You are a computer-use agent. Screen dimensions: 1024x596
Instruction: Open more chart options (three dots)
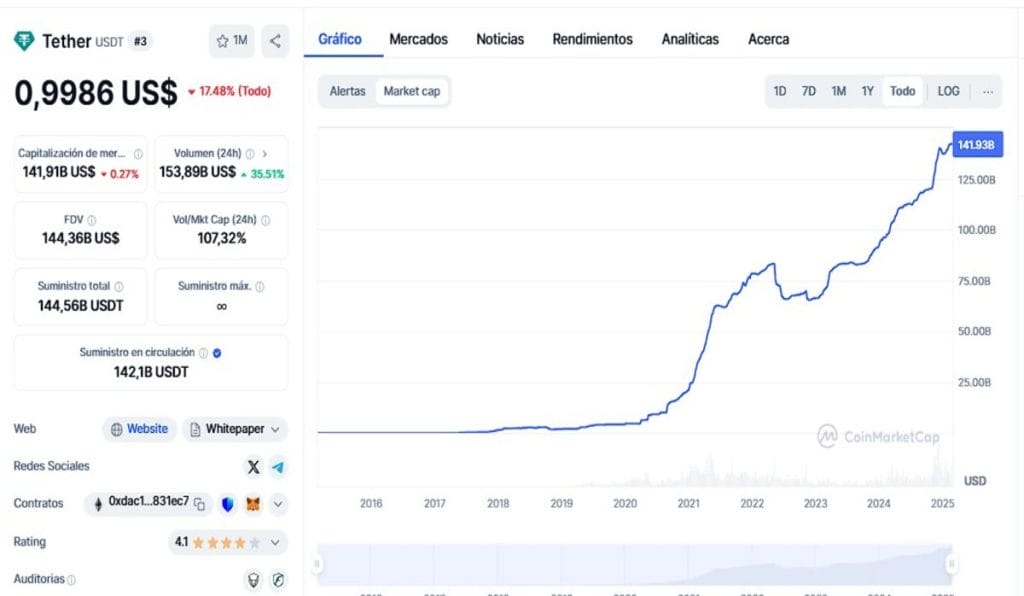(x=988, y=91)
